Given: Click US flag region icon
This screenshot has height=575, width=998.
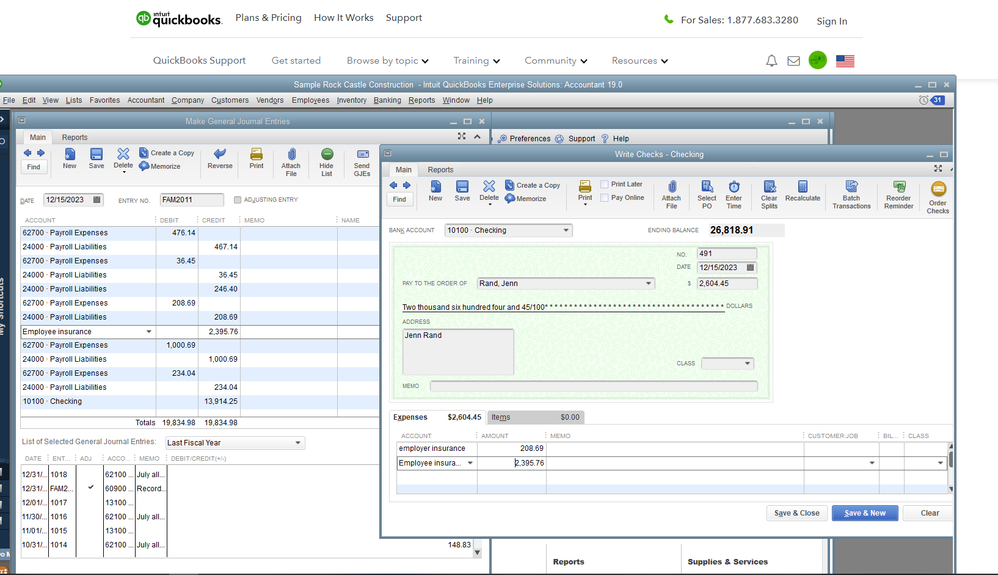Looking at the screenshot, I should pos(845,61).
